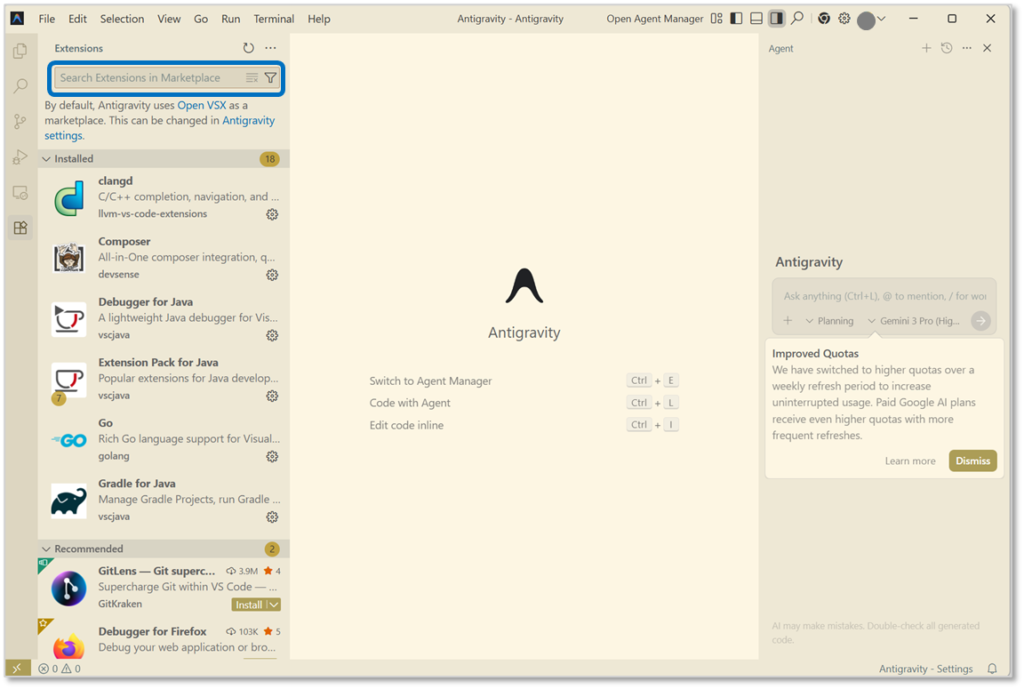Open Source Control view in activity bar

(x=20, y=121)
